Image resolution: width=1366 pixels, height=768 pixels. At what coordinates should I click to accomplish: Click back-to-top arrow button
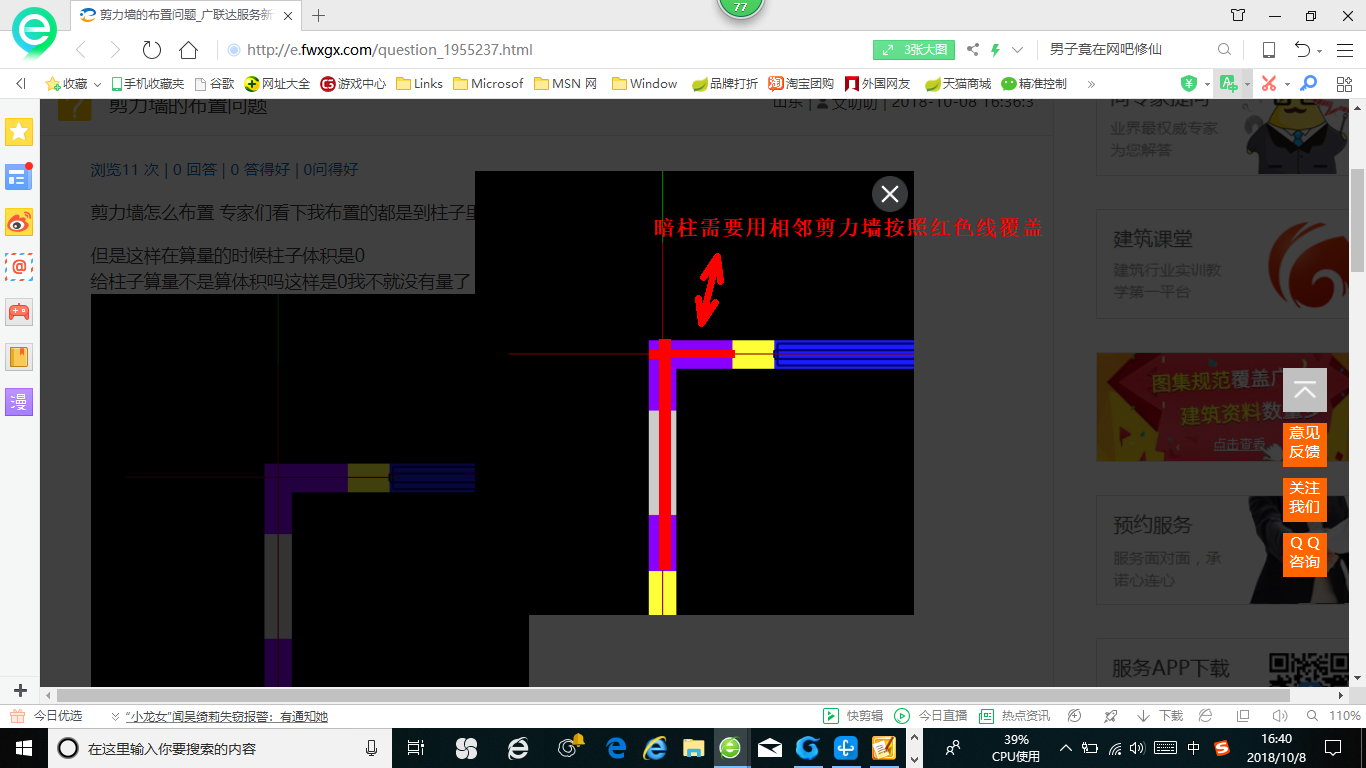click(1305, 390)
